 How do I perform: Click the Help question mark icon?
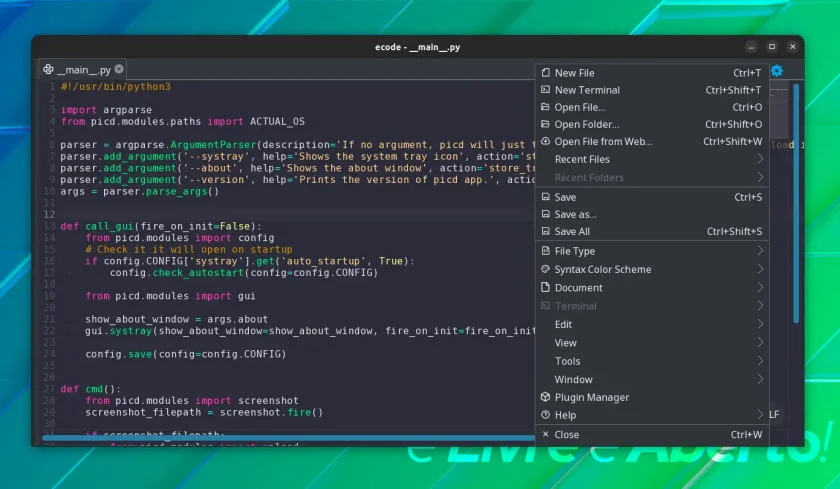tap(545, 415)
